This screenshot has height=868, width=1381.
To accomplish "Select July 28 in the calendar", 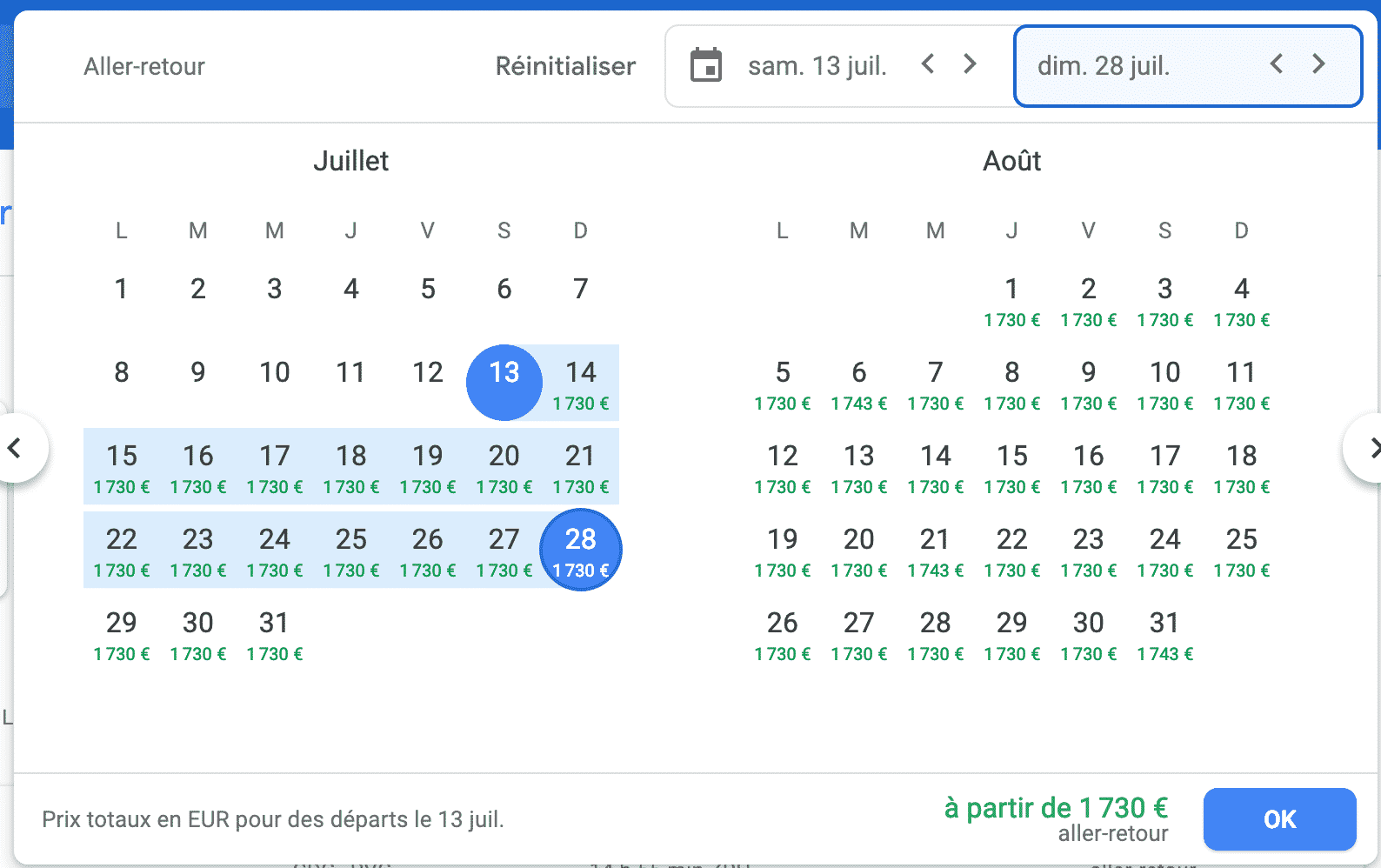I will coord(581,550).
